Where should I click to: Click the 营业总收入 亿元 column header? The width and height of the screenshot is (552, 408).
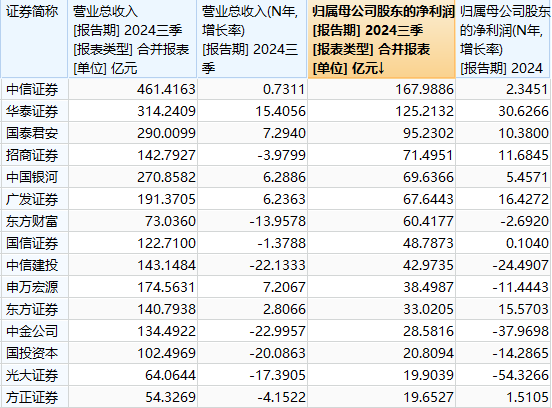pos(133,39)
